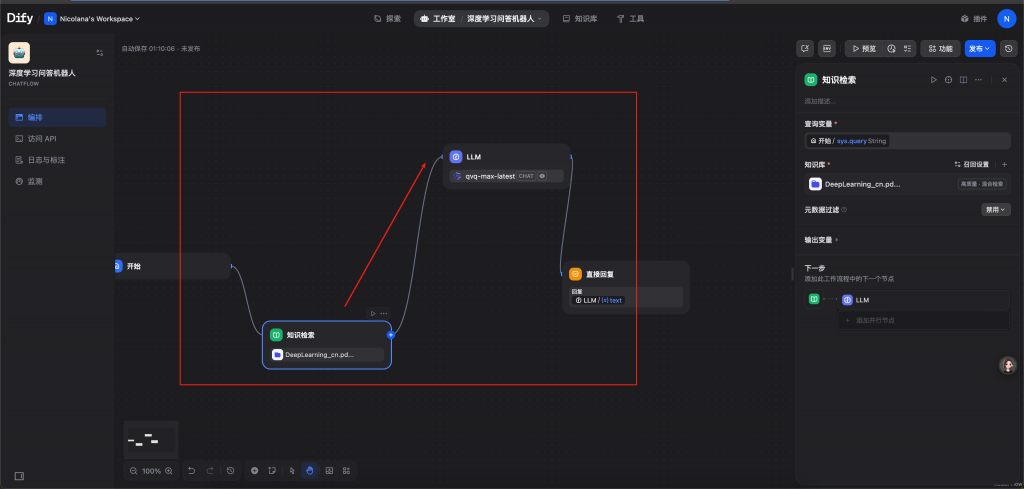
Task: Zoom in the workflow canvas
Action: click(x=169, y=470)
